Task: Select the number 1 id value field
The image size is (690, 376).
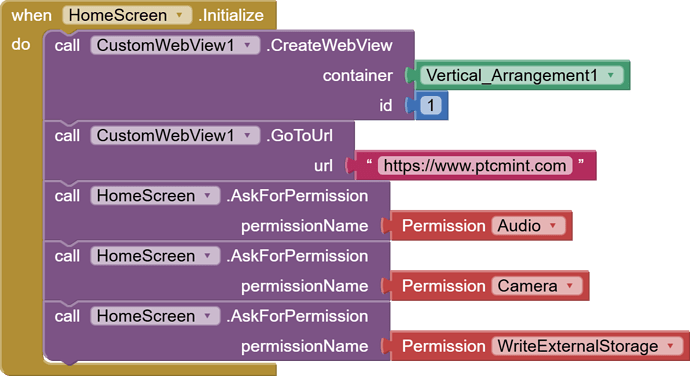Action: pyautogui.click(x=431, y=106)
